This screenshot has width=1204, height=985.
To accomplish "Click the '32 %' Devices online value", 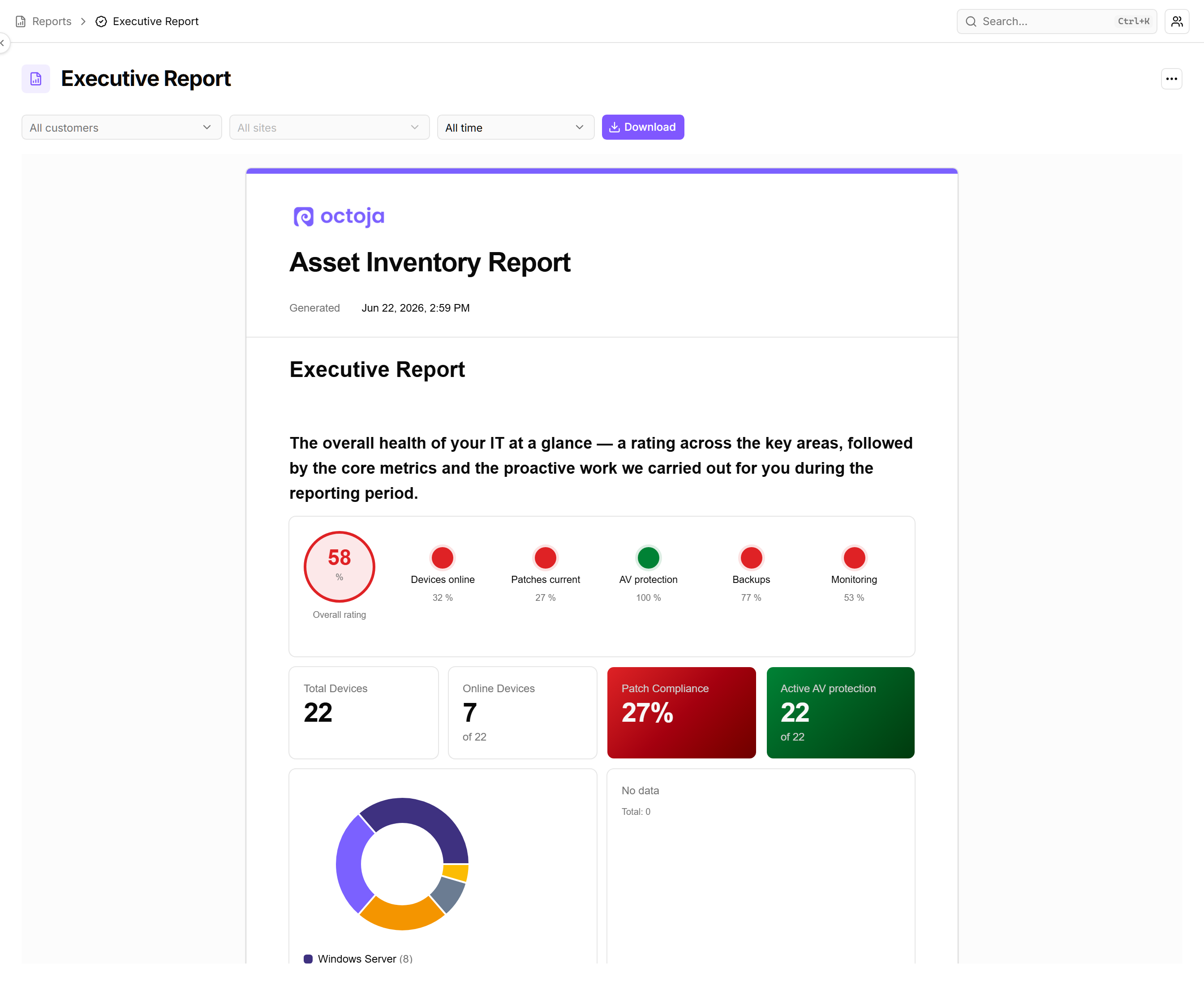I will coord(442,598).
